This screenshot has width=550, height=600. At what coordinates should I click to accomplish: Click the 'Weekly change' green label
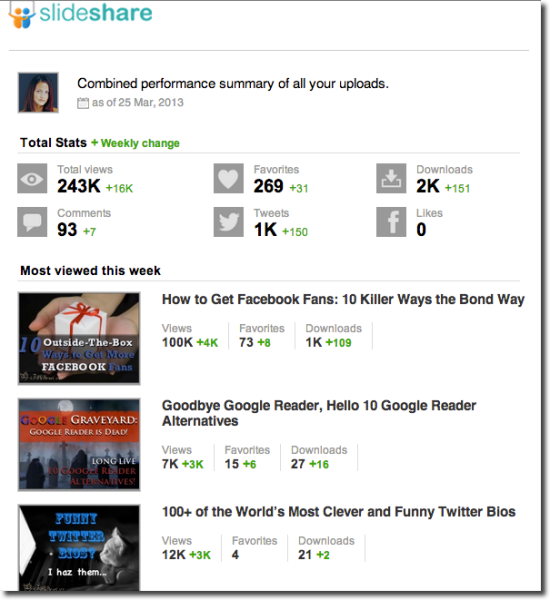tap(140, 143)
